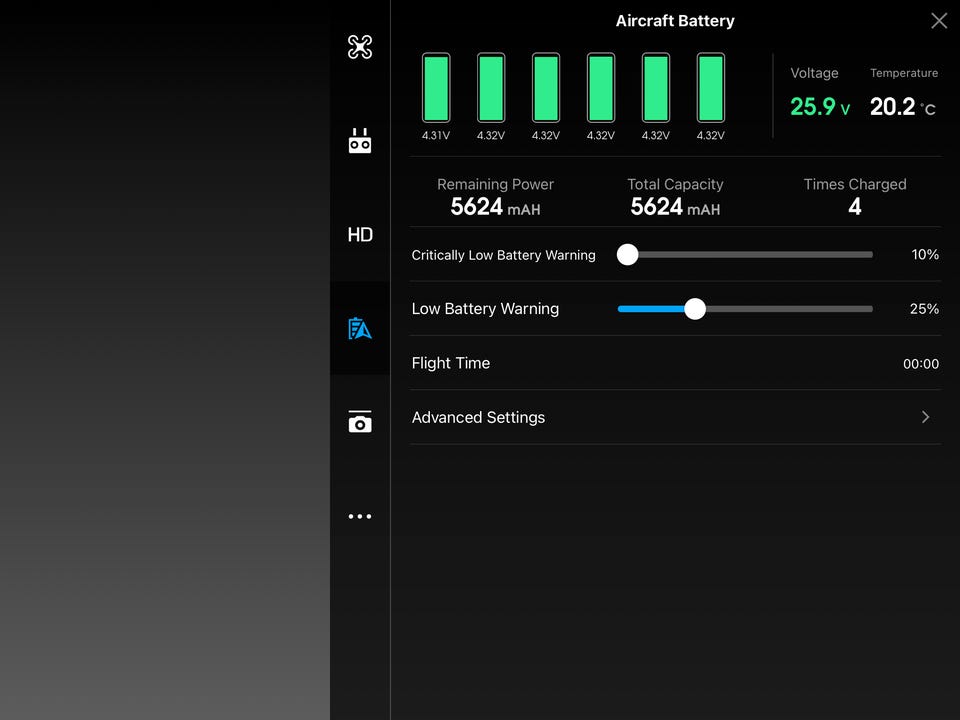Tap the last battery cell icon on the right

pyautogui.click(x=710, y=89)
